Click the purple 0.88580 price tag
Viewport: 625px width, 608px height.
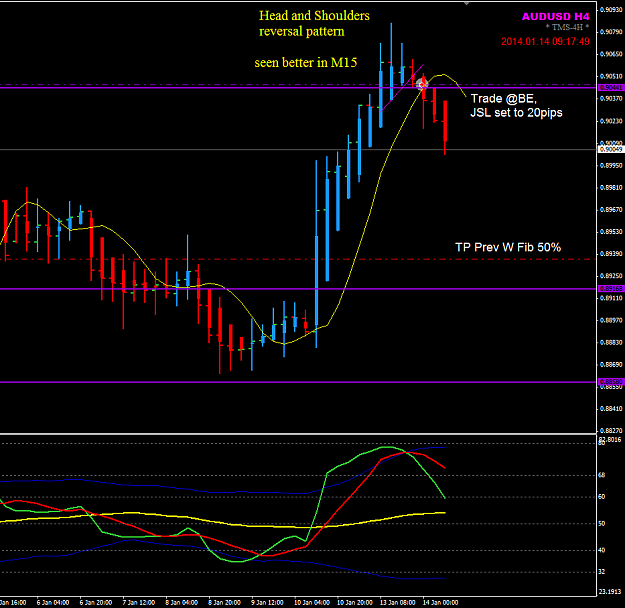point(611,382)
